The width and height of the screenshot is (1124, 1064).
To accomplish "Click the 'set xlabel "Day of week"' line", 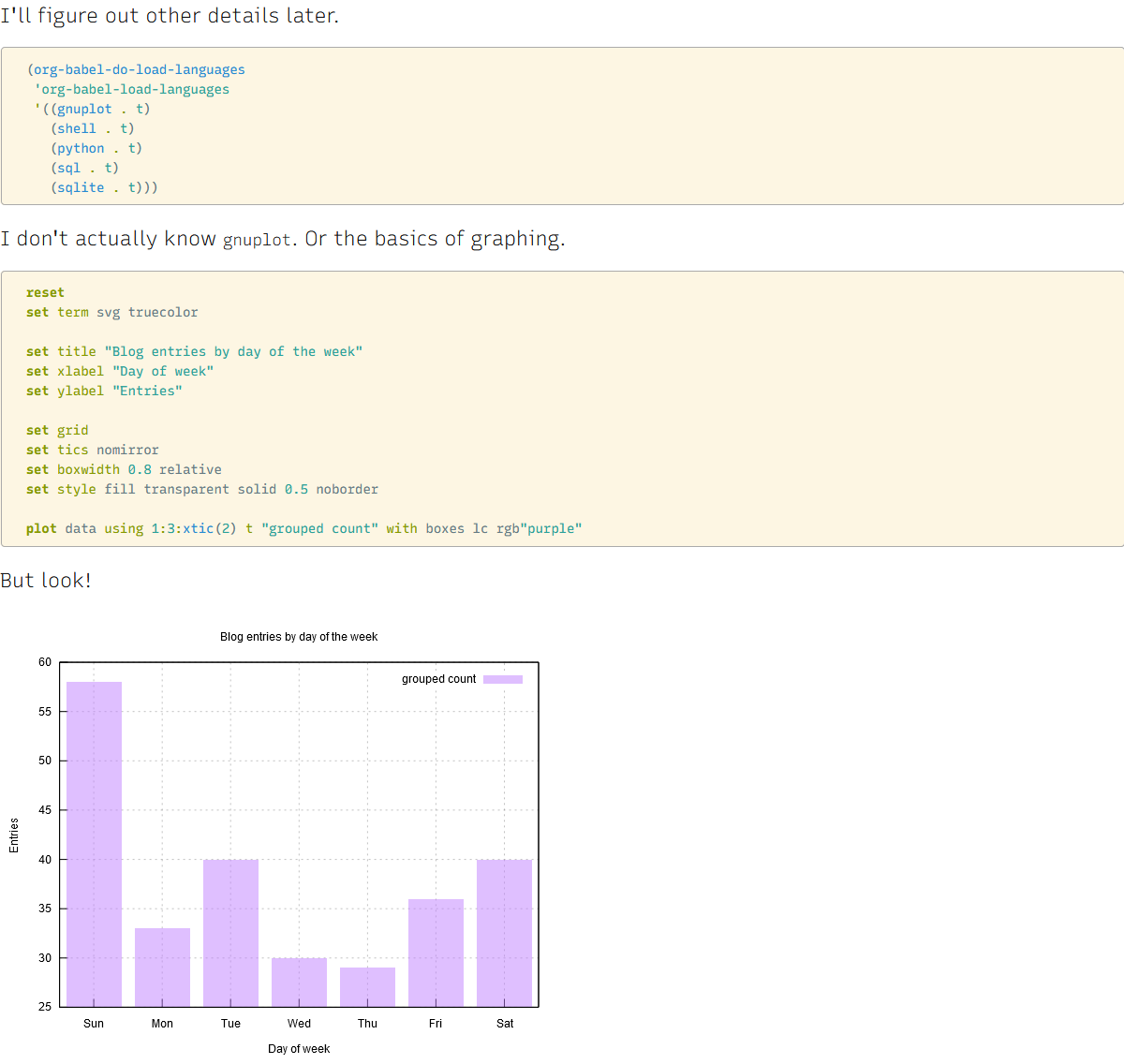I will point(120,371).
